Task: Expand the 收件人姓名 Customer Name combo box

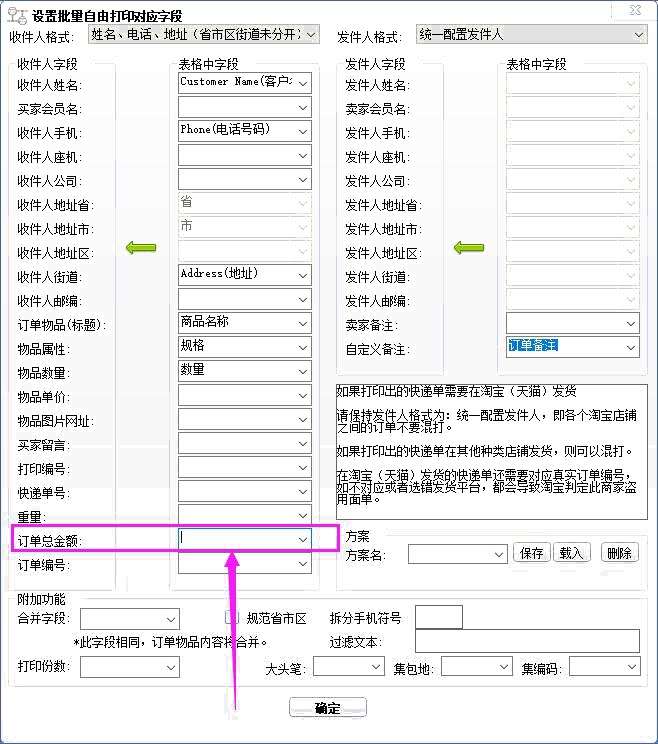Action: click(245, 83)
